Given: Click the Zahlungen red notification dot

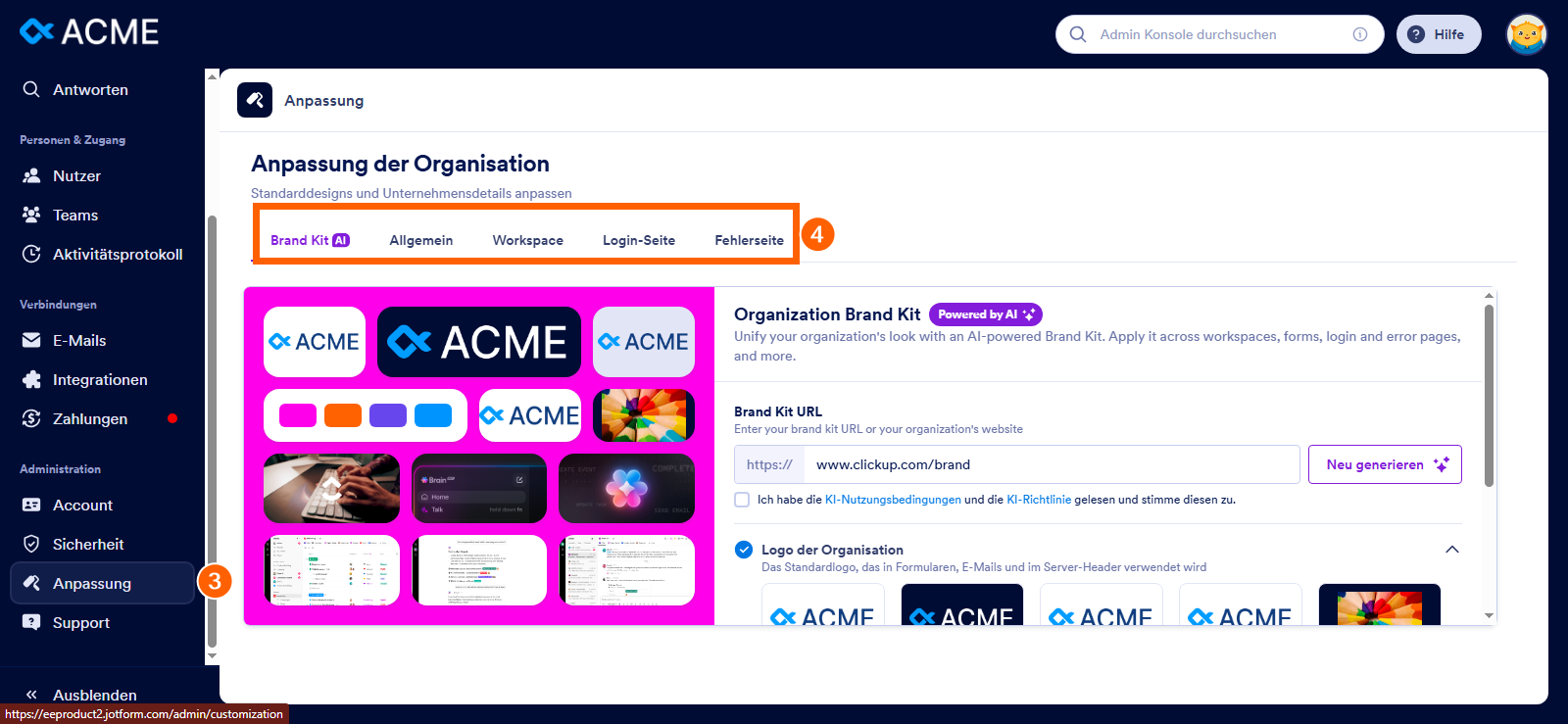Looking at the screenshot, I should (172, 418).
